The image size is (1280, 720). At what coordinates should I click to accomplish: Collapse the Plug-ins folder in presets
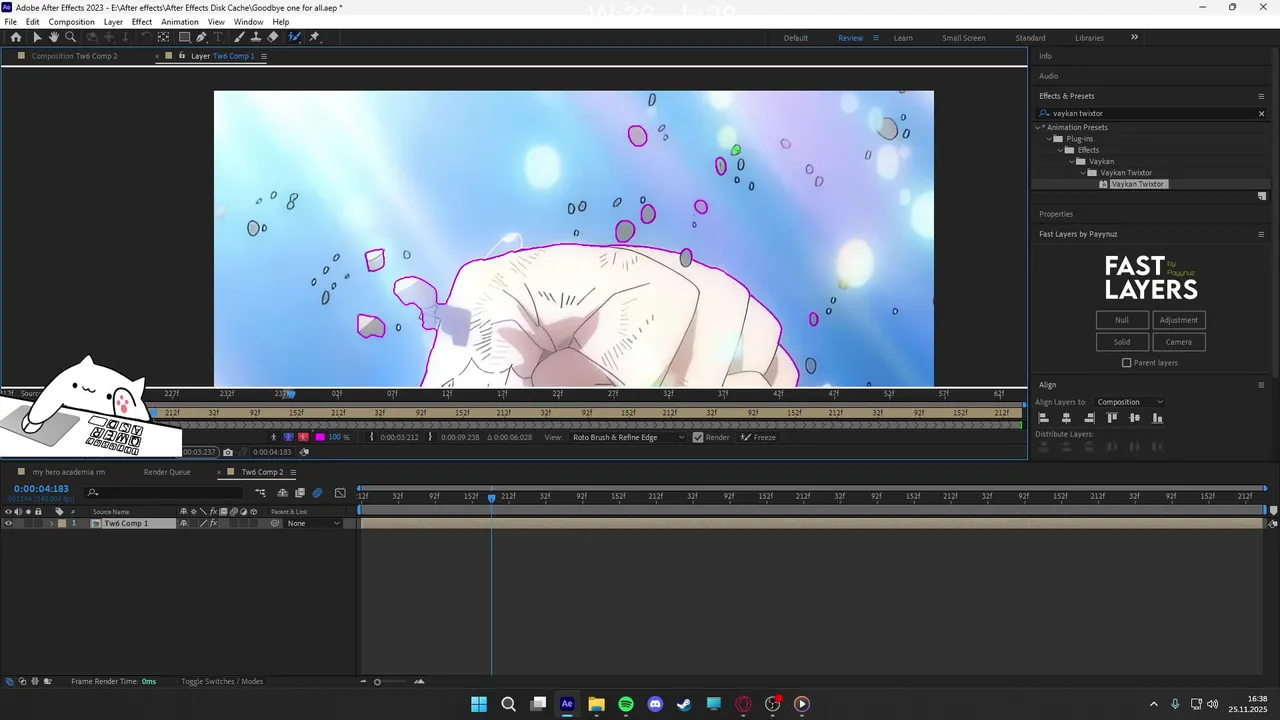point(1050,139)
